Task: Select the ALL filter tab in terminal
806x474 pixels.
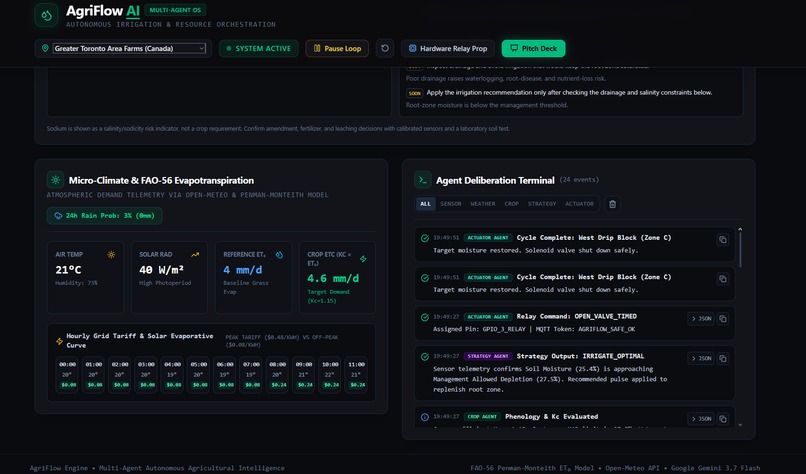Action: coord(426,204)
